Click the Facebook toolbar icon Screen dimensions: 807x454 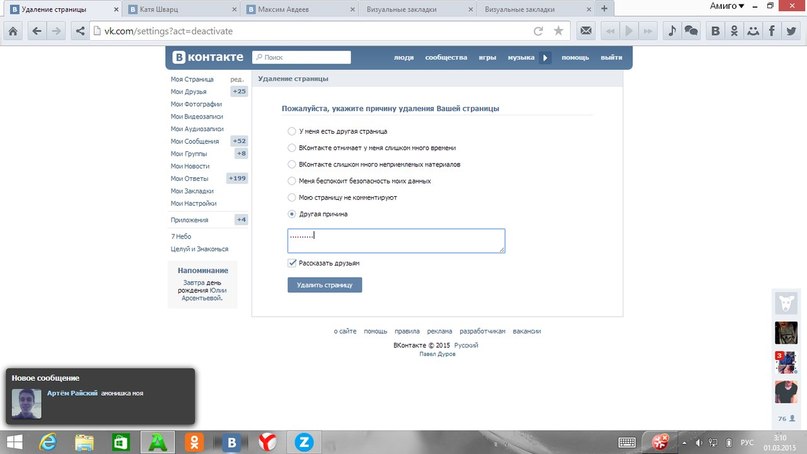point(771,31)
